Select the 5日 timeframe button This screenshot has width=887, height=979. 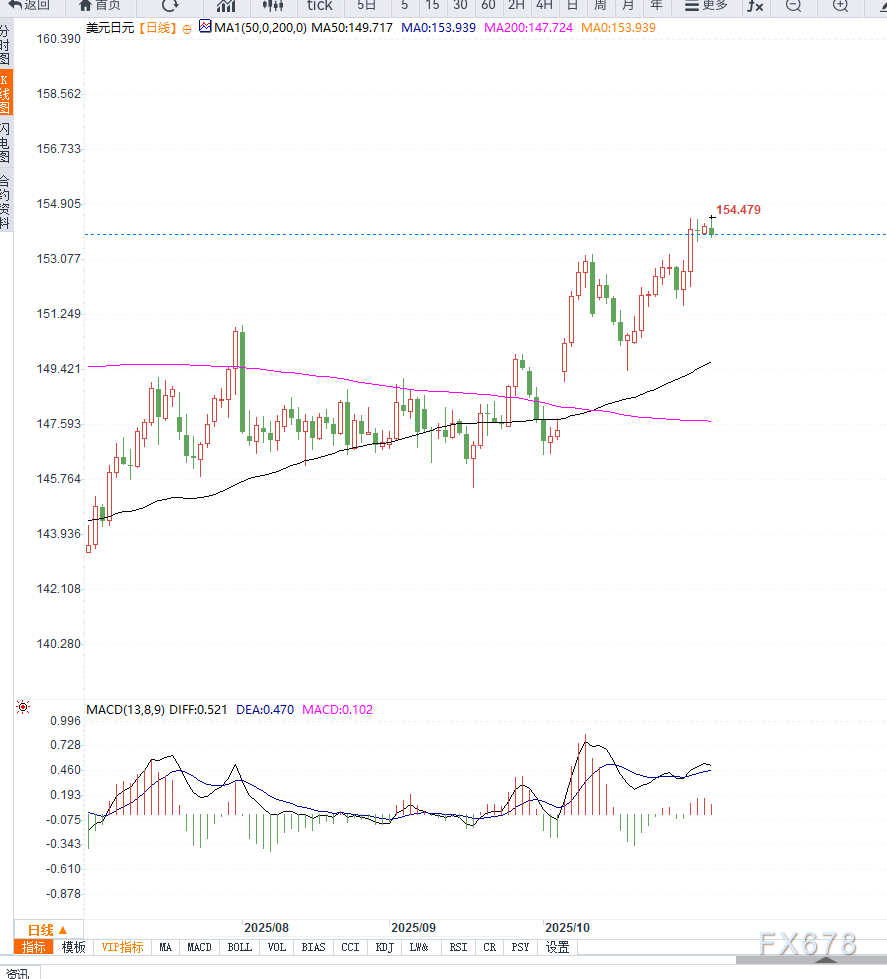367,5
